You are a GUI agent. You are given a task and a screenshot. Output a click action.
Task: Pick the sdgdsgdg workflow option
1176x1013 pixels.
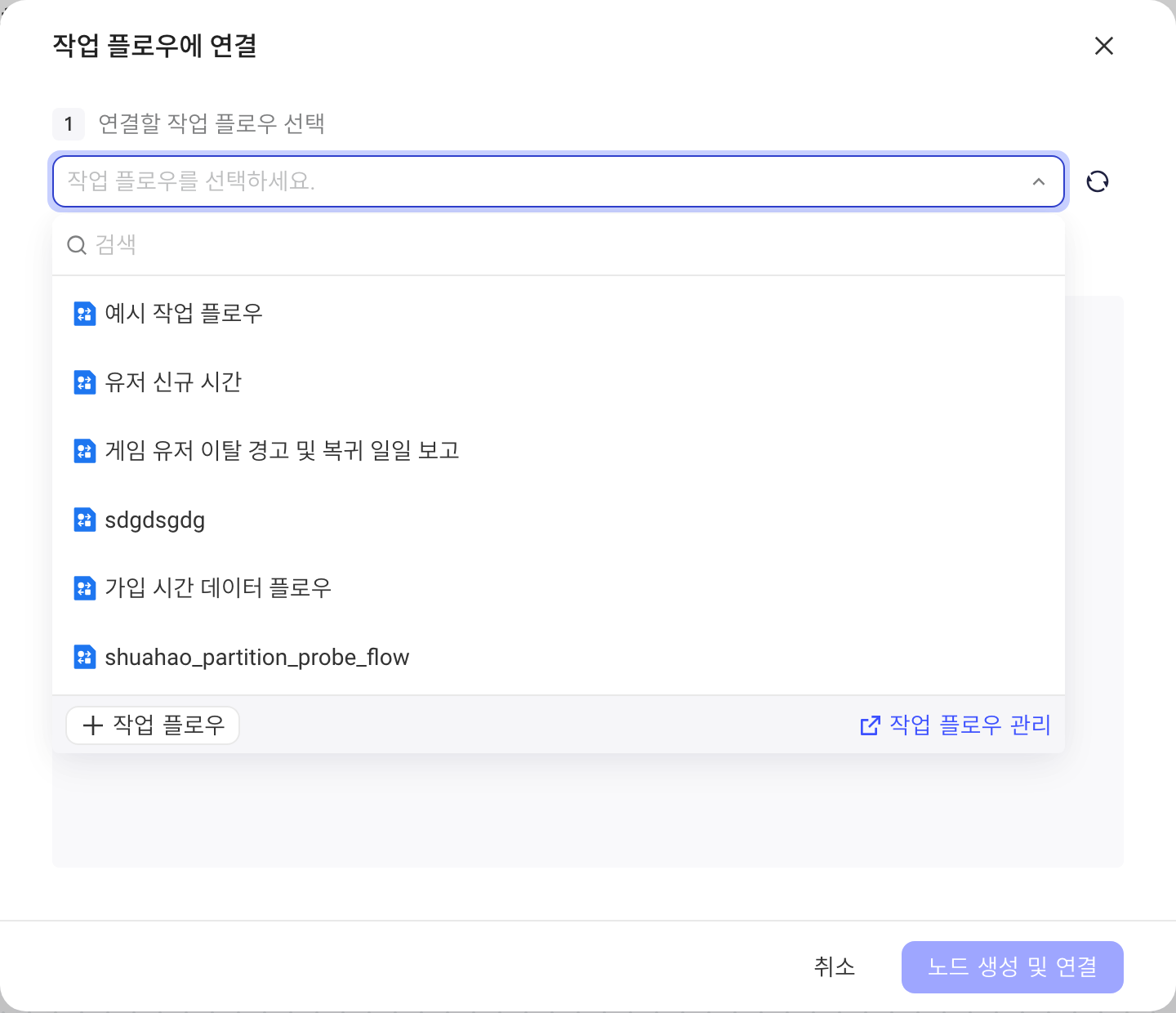[x=559, y=520]
